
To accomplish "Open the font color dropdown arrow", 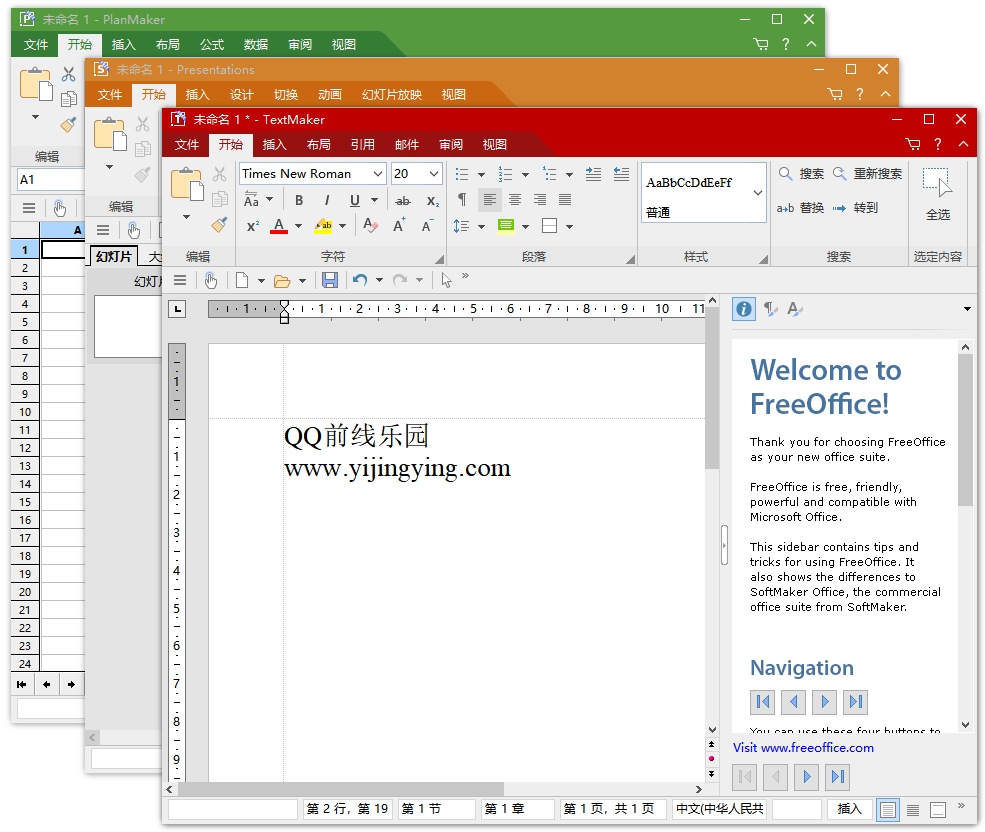I will [x=298, y=226].
